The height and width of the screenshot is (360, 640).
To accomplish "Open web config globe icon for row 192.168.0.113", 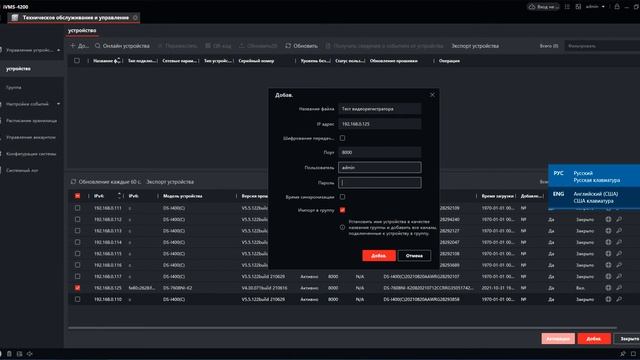I will click(608, 231).
